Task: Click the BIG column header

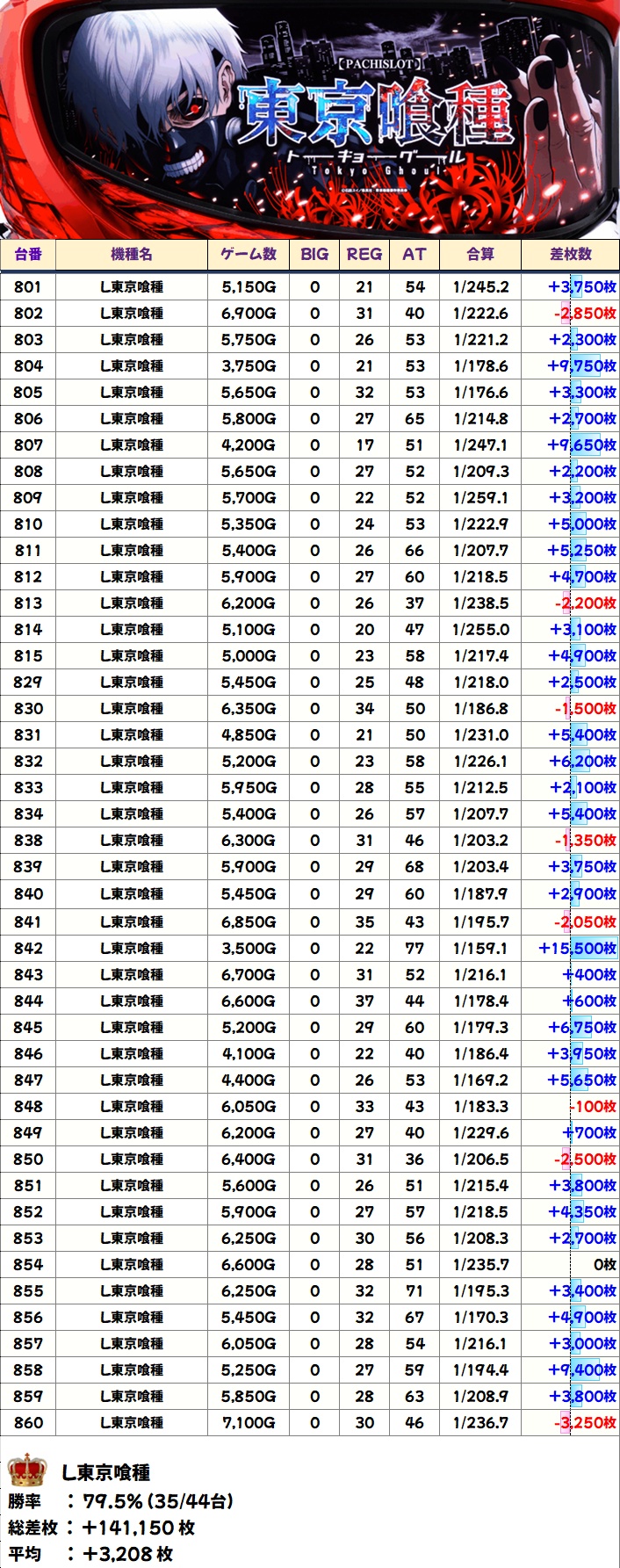Action: [314, 254]
